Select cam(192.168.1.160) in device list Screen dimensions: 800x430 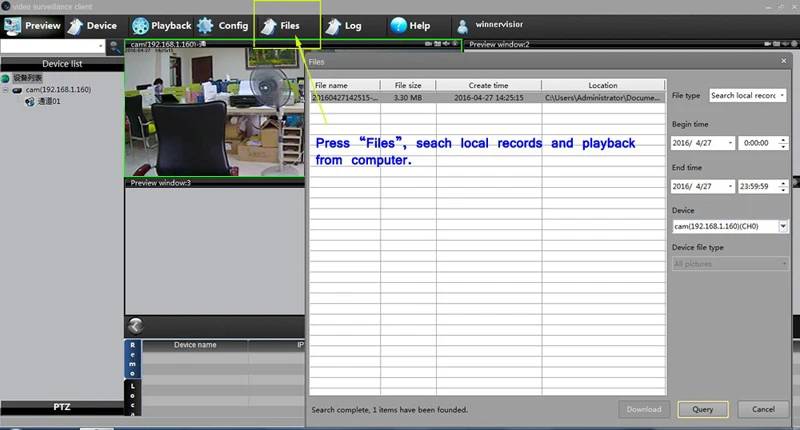pyautogui.click(x=58, y=89)
